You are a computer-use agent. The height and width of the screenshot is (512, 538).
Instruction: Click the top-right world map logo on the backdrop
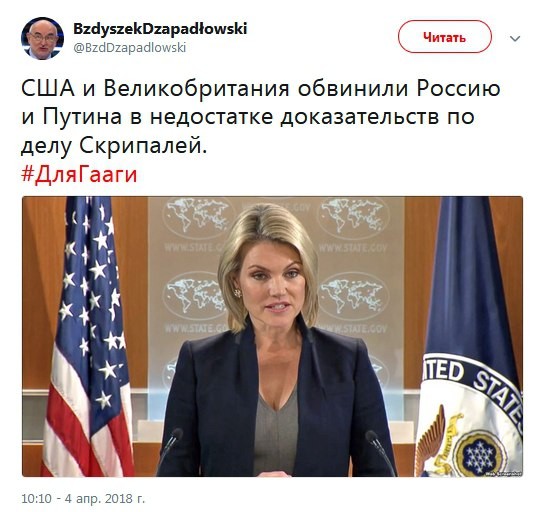click(353, 218)
